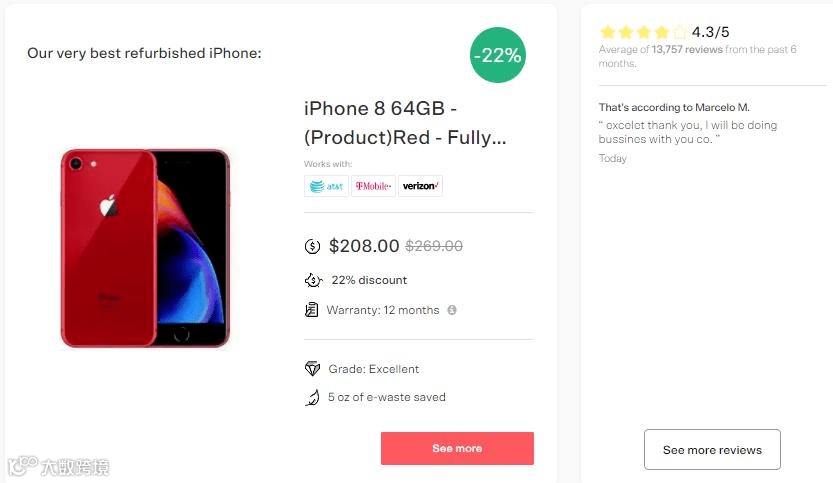Click the 13,757 reviews text

pyautogui.click(x=687, y=49)
